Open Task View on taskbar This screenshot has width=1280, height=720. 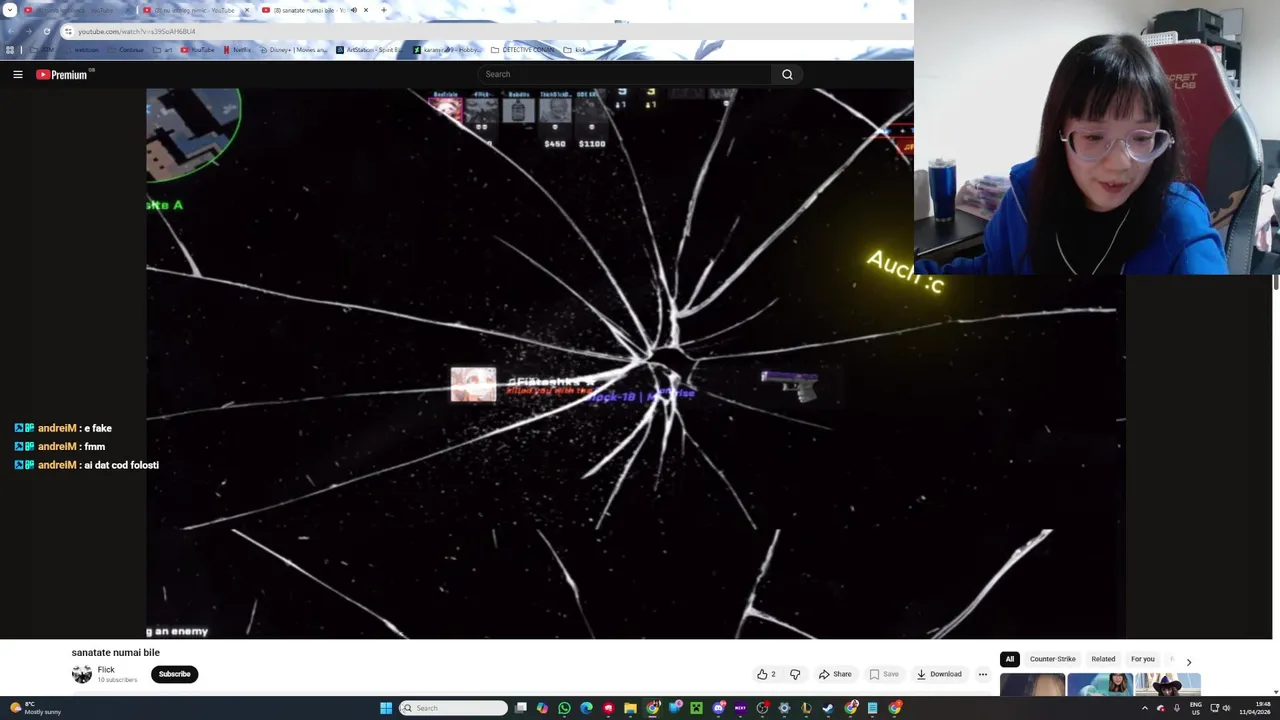[x=520, y=708]
